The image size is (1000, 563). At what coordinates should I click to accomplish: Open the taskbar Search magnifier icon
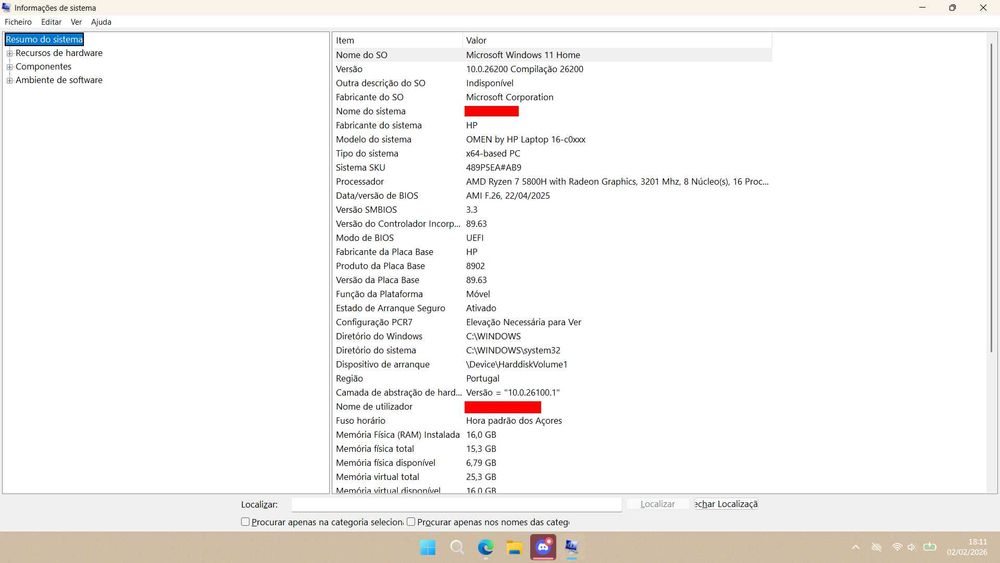pyautogui.click(x=457, y=547)
